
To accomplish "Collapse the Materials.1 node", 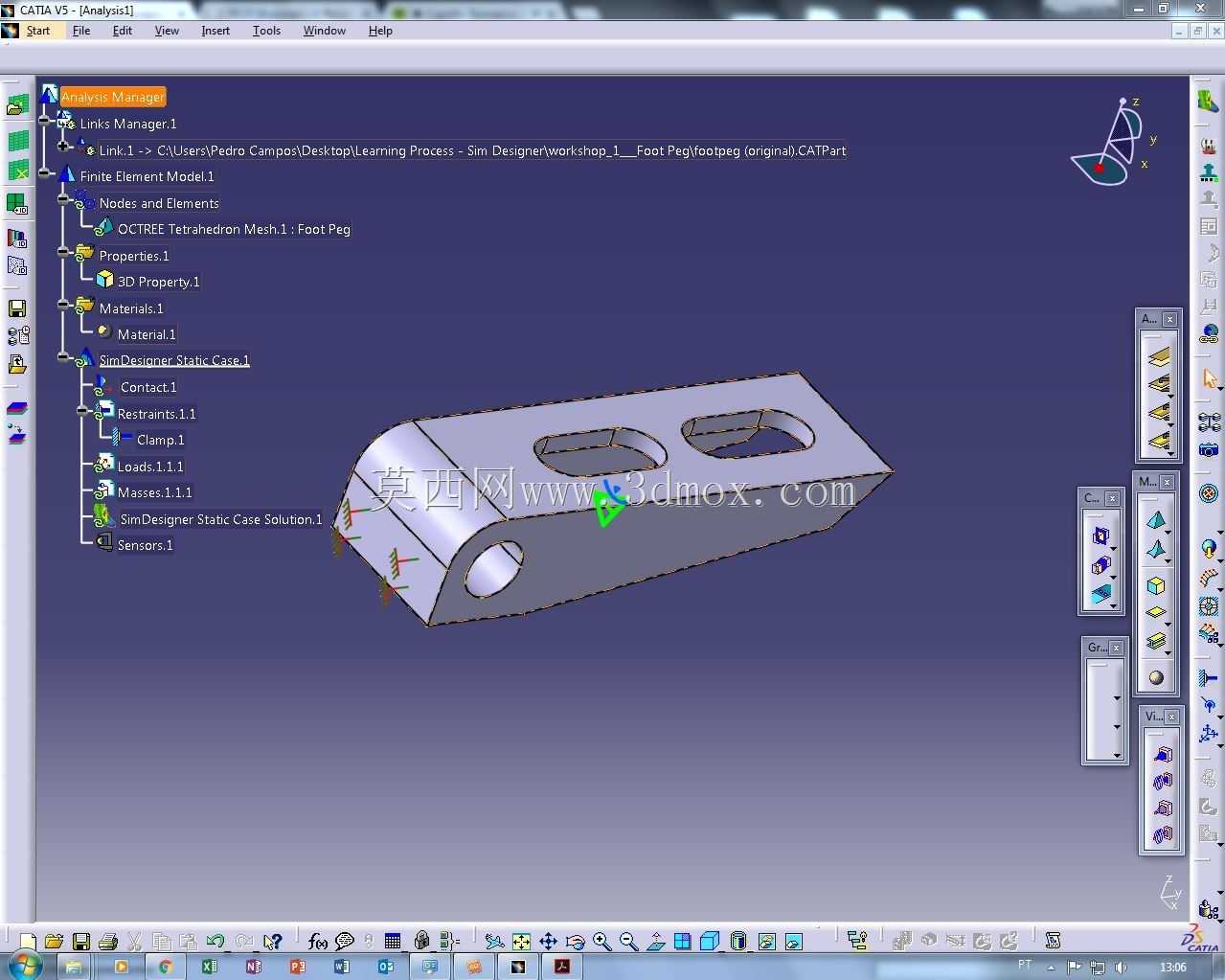I will pos(63,305).
